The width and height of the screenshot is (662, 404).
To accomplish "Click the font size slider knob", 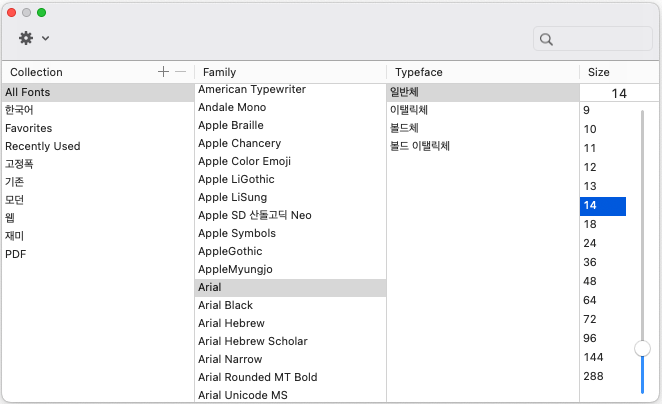I will (x=642, y=348).
